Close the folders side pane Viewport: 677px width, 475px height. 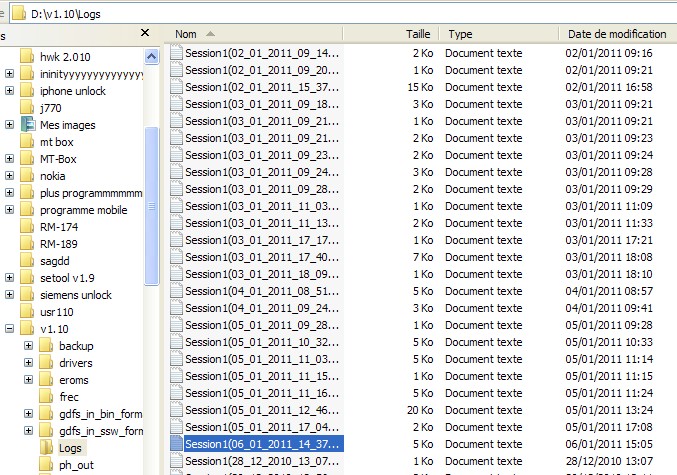[x=145, y=33]
